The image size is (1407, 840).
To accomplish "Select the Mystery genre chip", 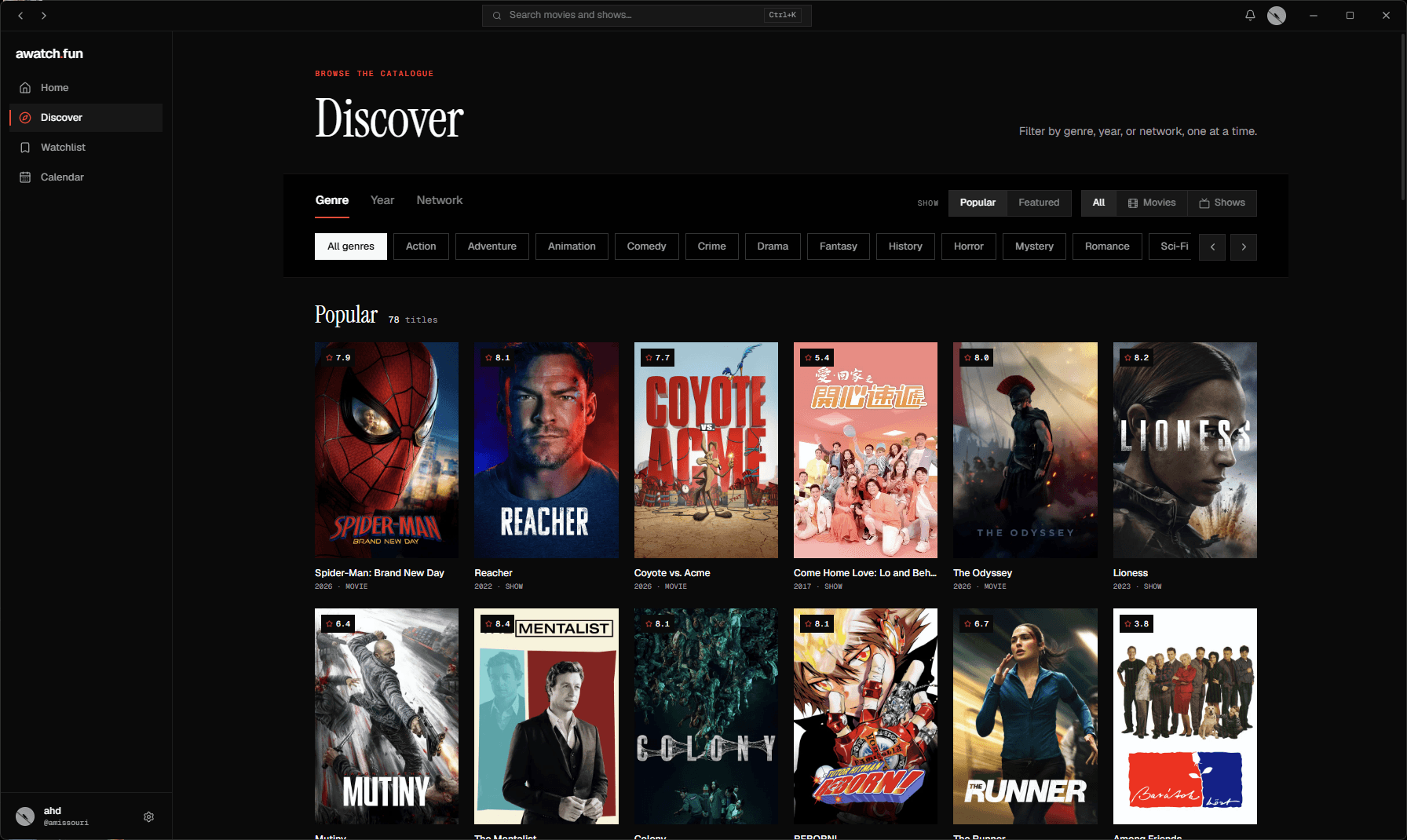I will [x=1034, y=247].
